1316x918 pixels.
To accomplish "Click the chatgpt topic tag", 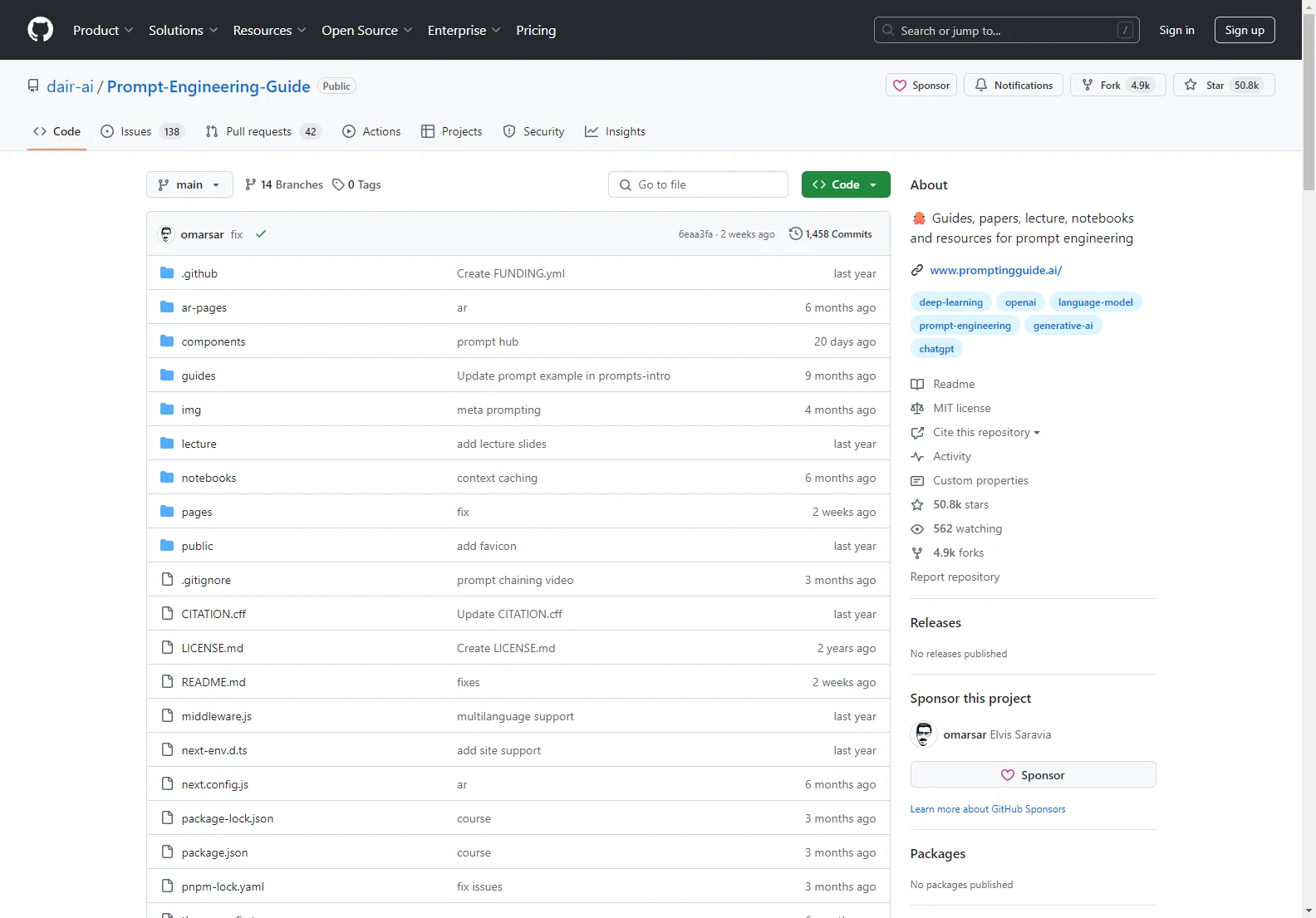I will pos(936,348).
